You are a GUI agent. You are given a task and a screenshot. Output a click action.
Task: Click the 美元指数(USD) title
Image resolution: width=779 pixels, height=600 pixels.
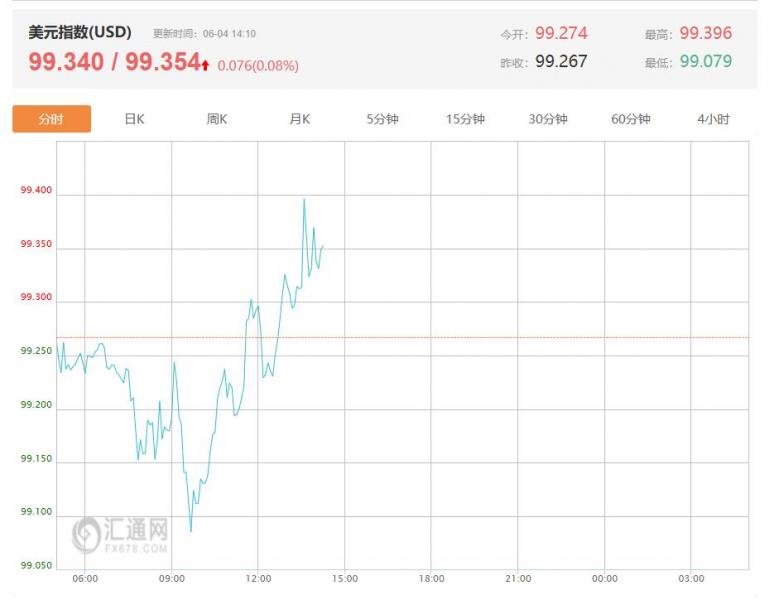tap(80, 32)
